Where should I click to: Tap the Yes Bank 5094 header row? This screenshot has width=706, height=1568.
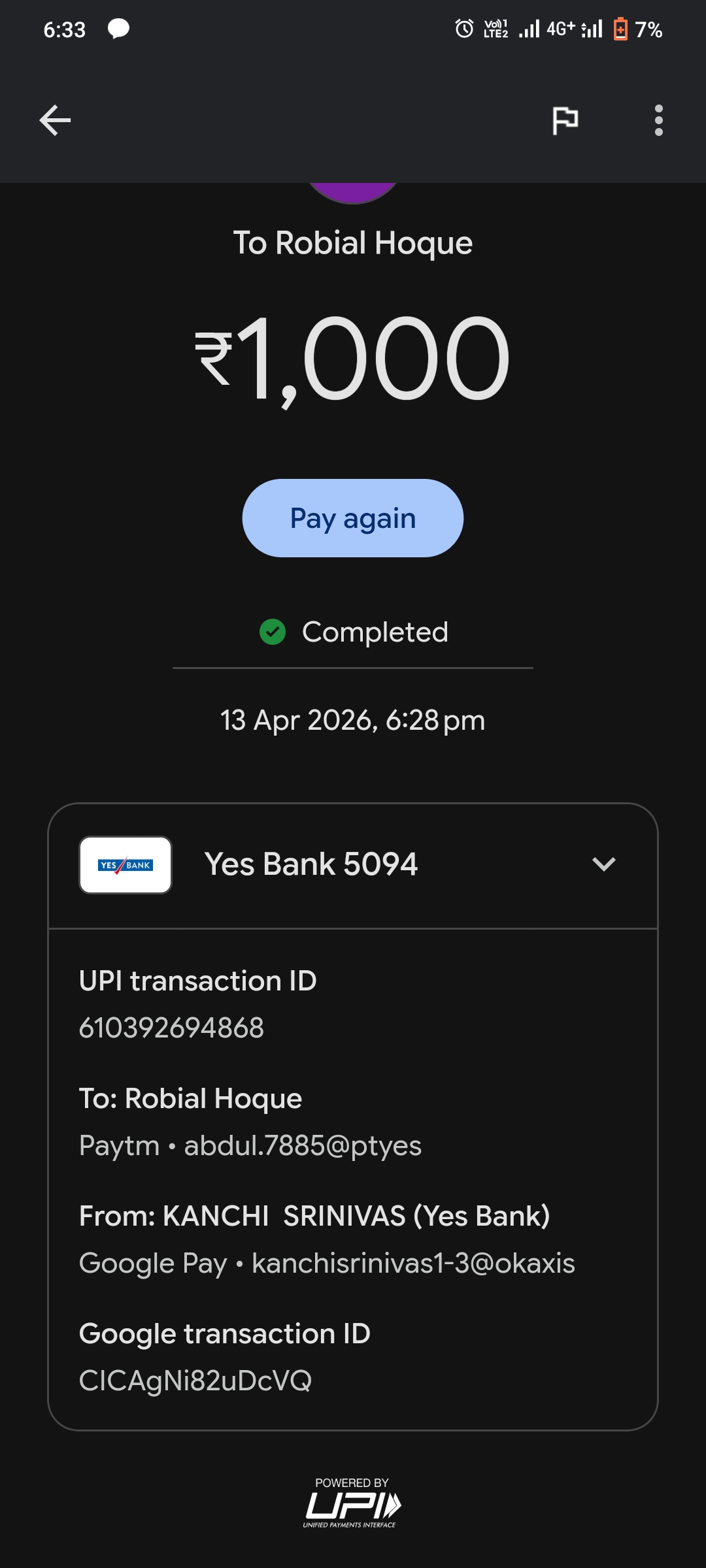point(311,864)
